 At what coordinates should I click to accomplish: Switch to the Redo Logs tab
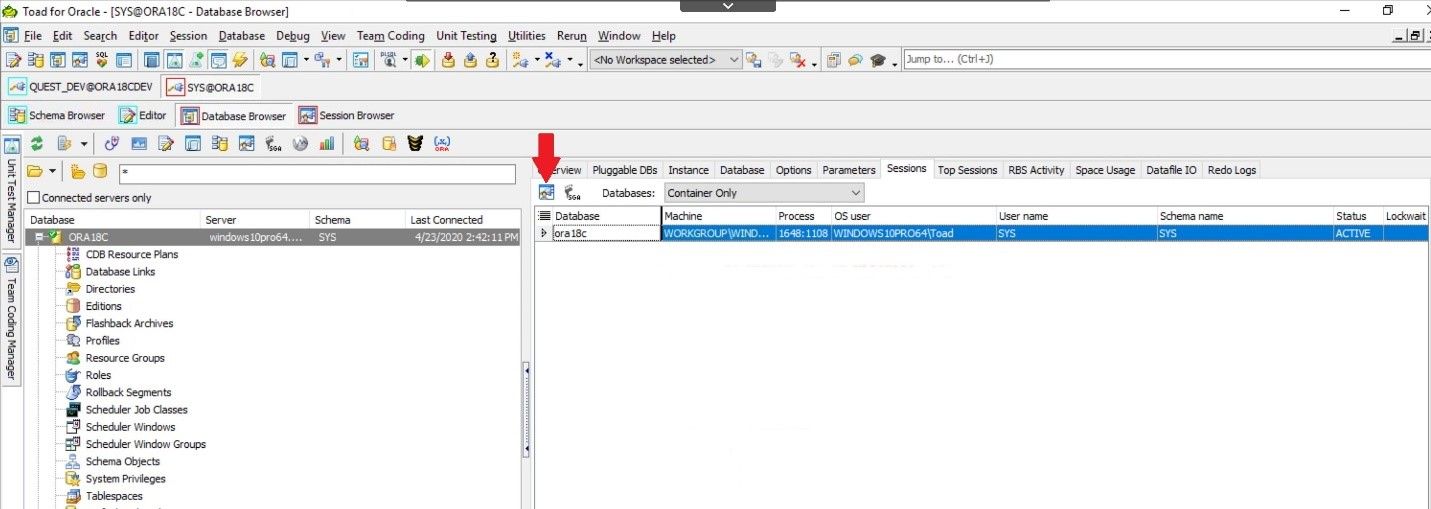(x=1231, y=170)
